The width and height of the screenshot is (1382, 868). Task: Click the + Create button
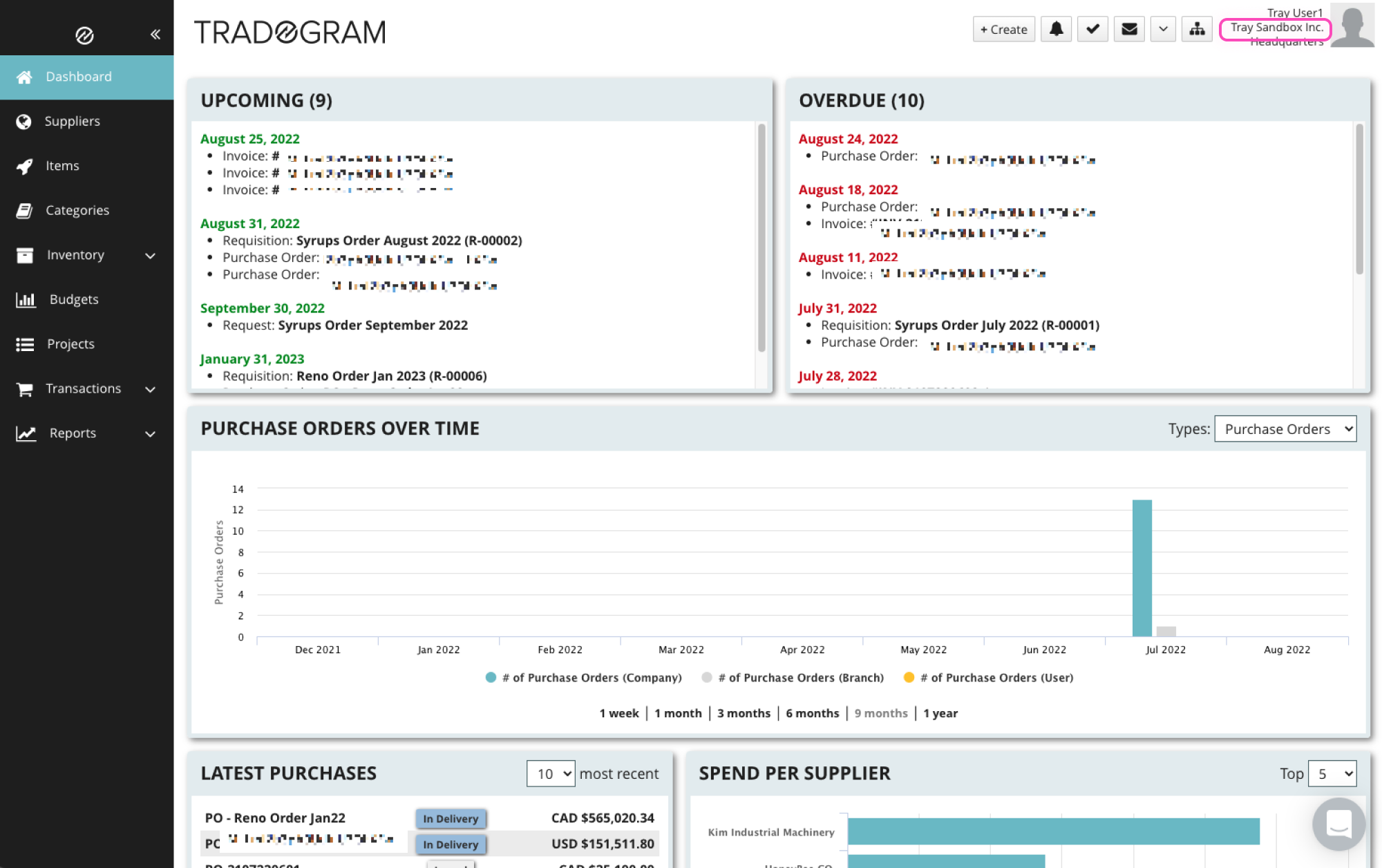tap(1003, 29)
